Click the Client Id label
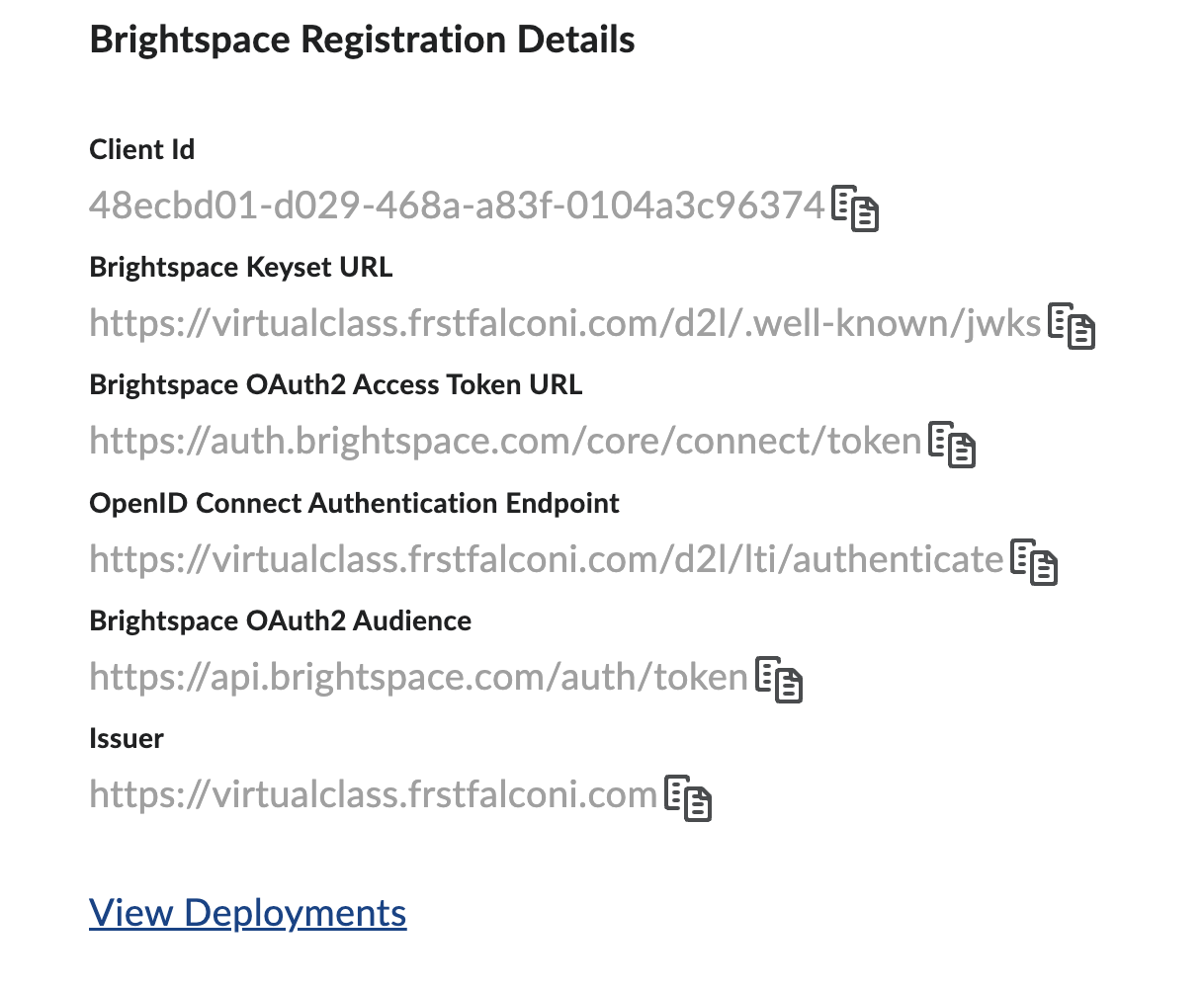Viewport: 1204px width, 990px height. point(141,150)
